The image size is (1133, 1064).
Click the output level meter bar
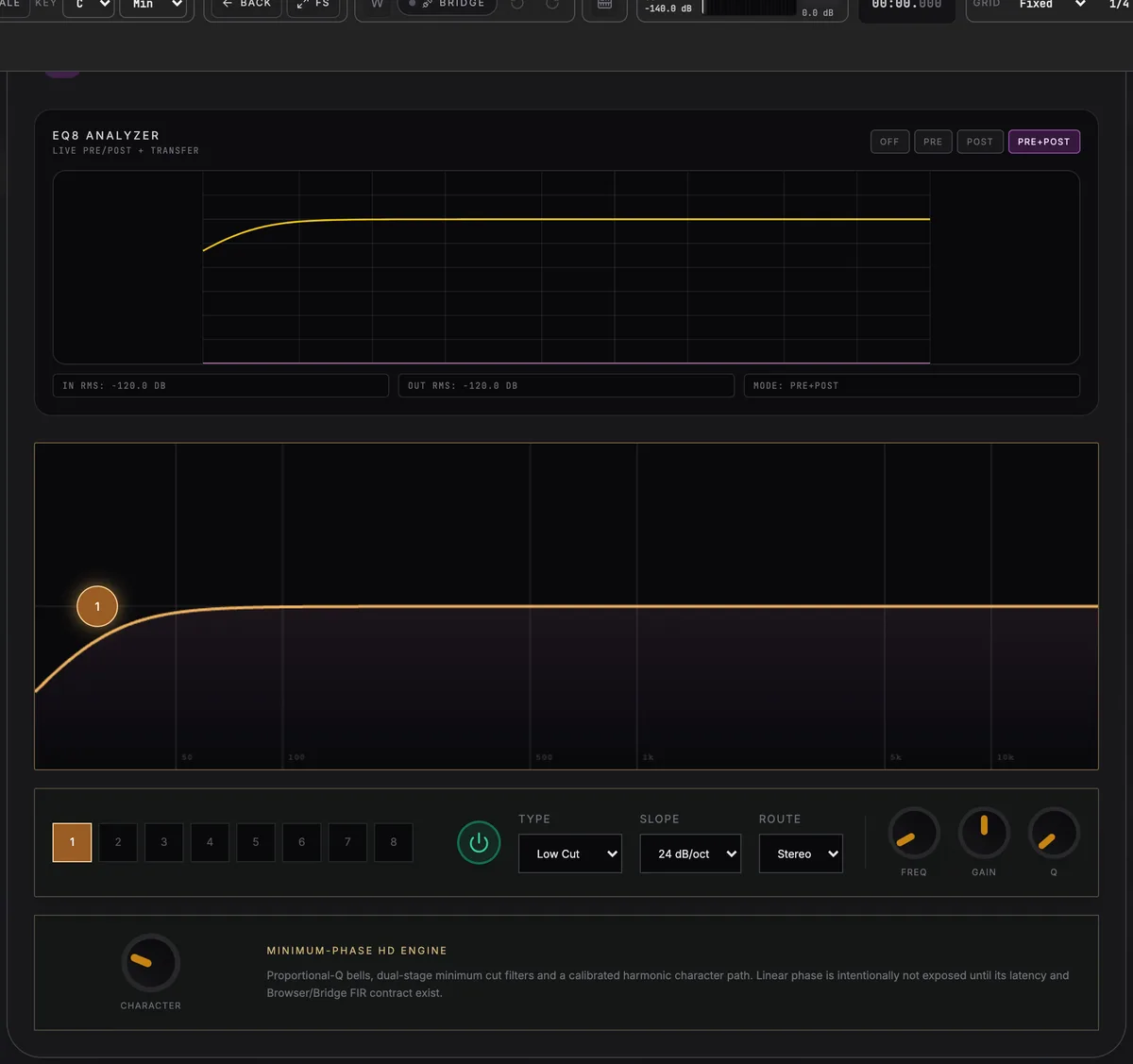[751, 7]
